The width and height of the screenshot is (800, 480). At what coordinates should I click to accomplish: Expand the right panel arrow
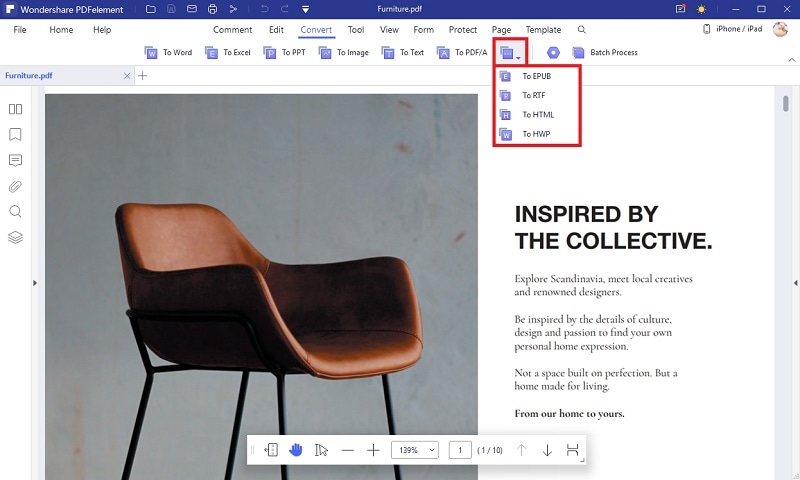click(795, 283)
